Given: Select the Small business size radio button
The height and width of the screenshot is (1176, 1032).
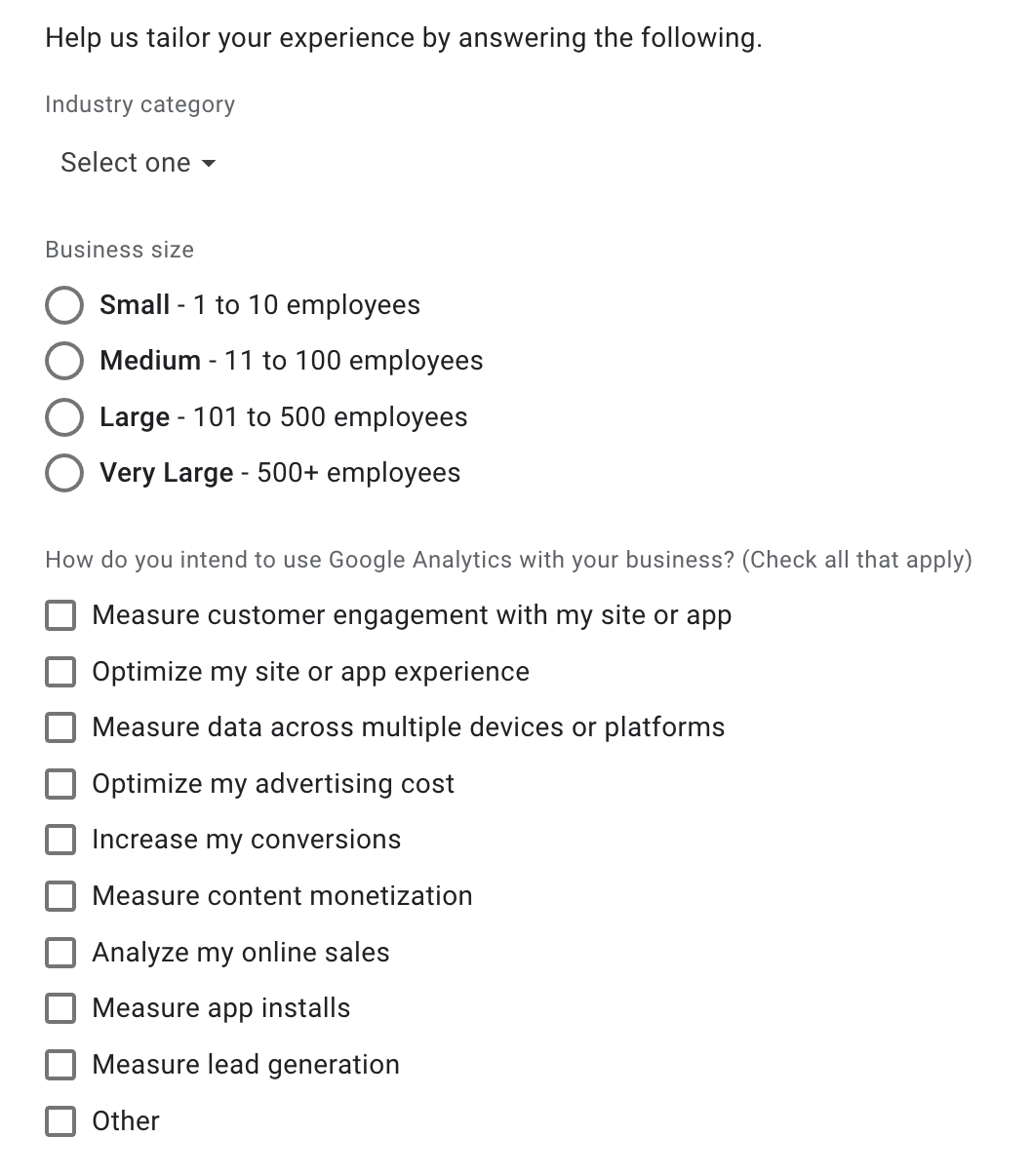Looking at the screenshot, I should [63, 304].
